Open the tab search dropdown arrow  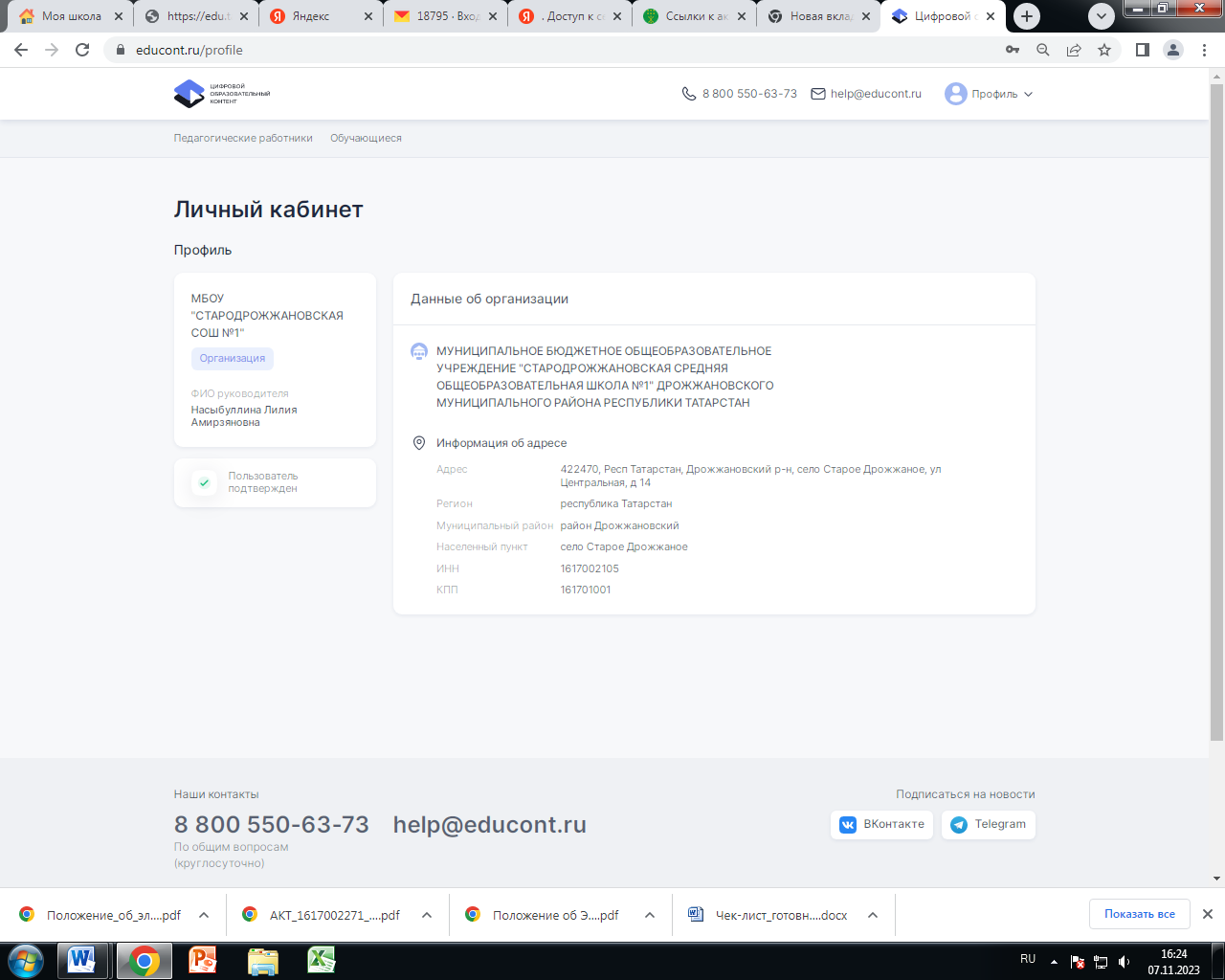pos(1102,16)
